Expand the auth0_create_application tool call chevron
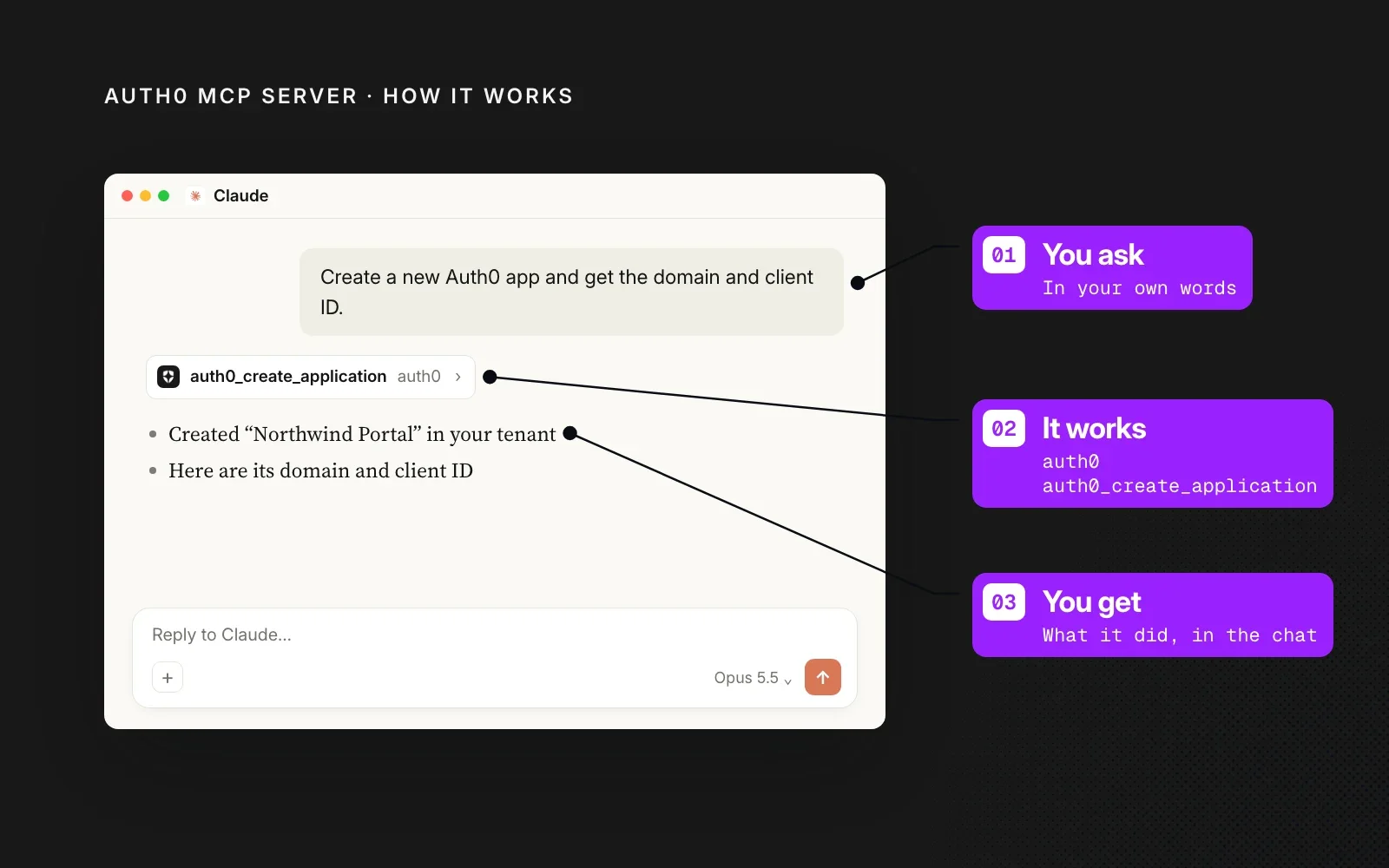 (x=458, y=377)
